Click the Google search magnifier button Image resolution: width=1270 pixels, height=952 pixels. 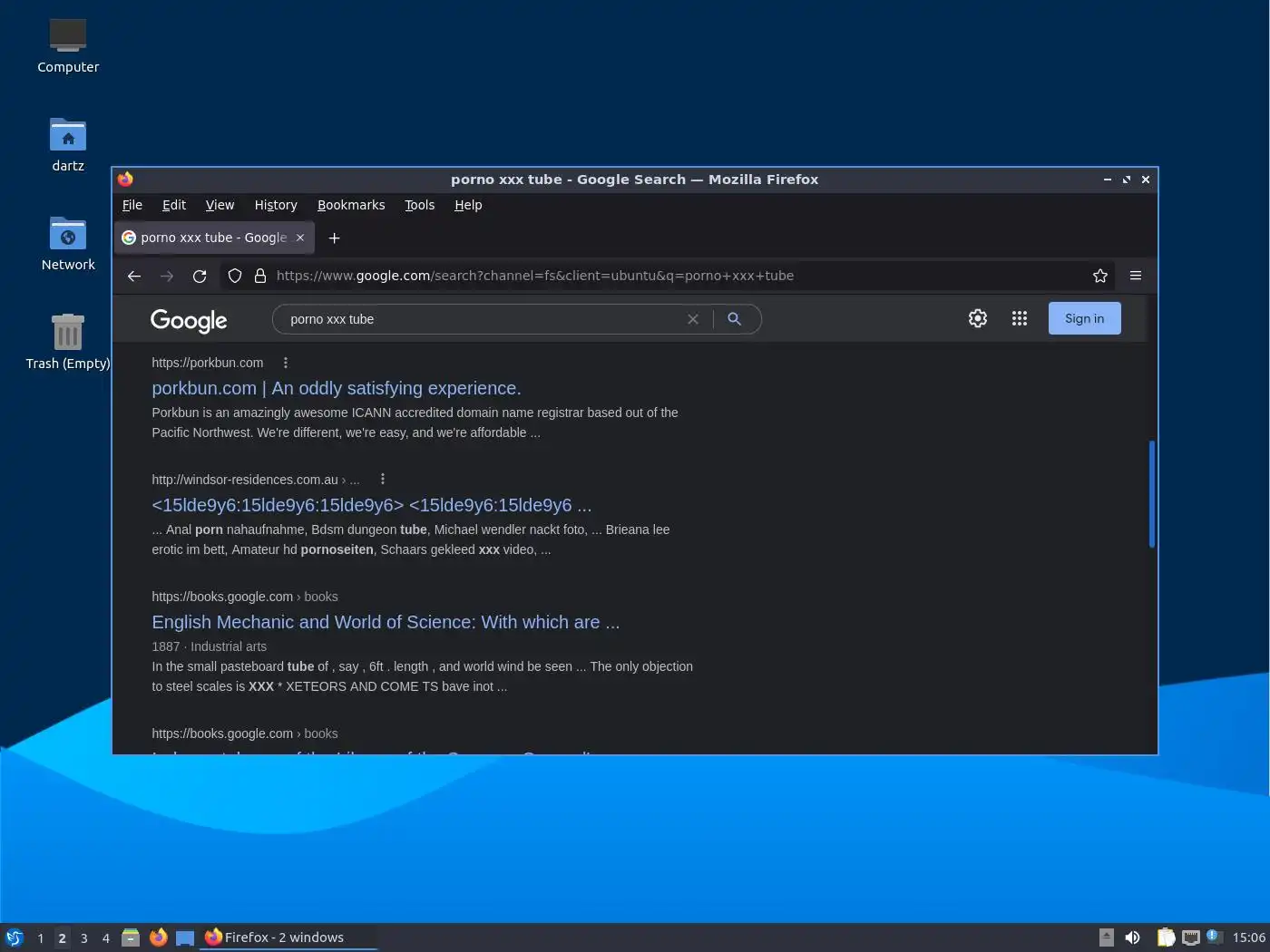click(x=735, y=319)
